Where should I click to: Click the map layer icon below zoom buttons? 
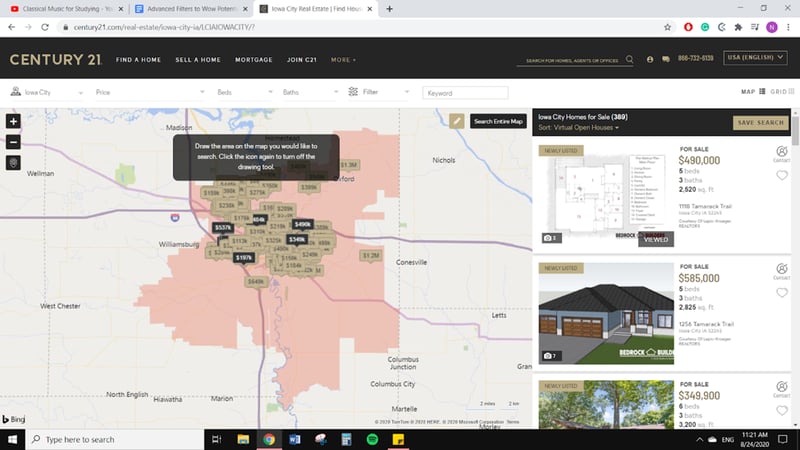[13, 163]
